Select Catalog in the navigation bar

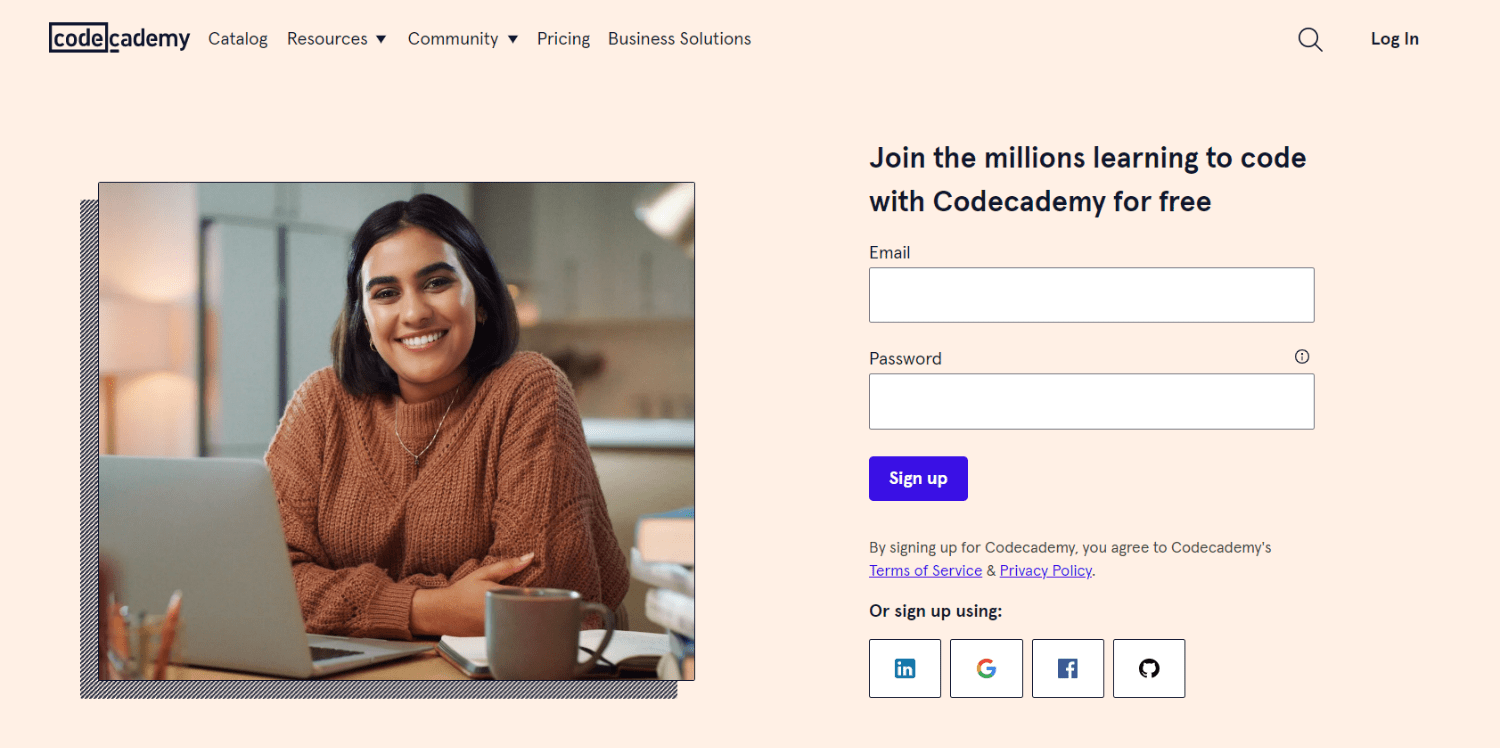(x=237, y=38)
